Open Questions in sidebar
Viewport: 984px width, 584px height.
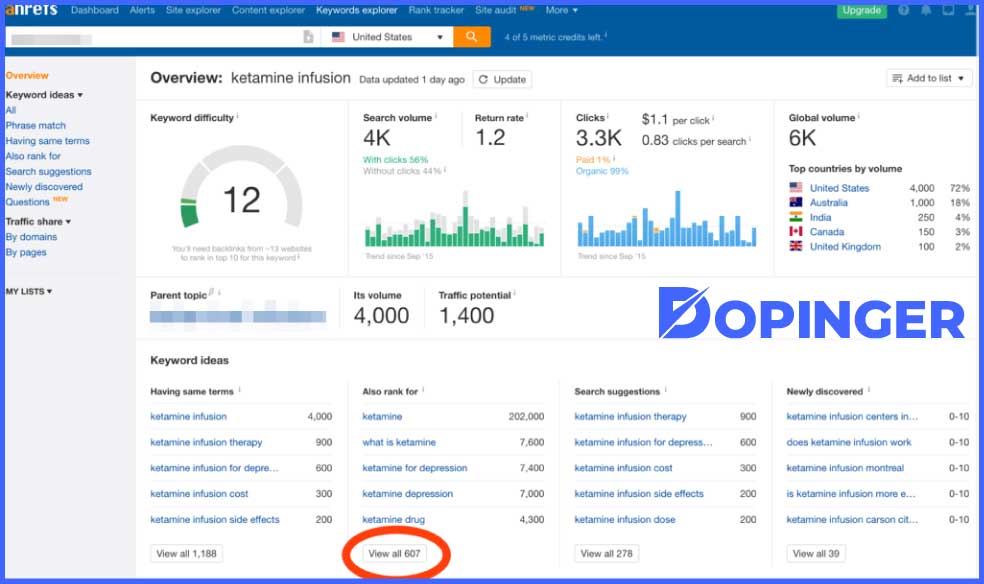click(x=28, y=202)
